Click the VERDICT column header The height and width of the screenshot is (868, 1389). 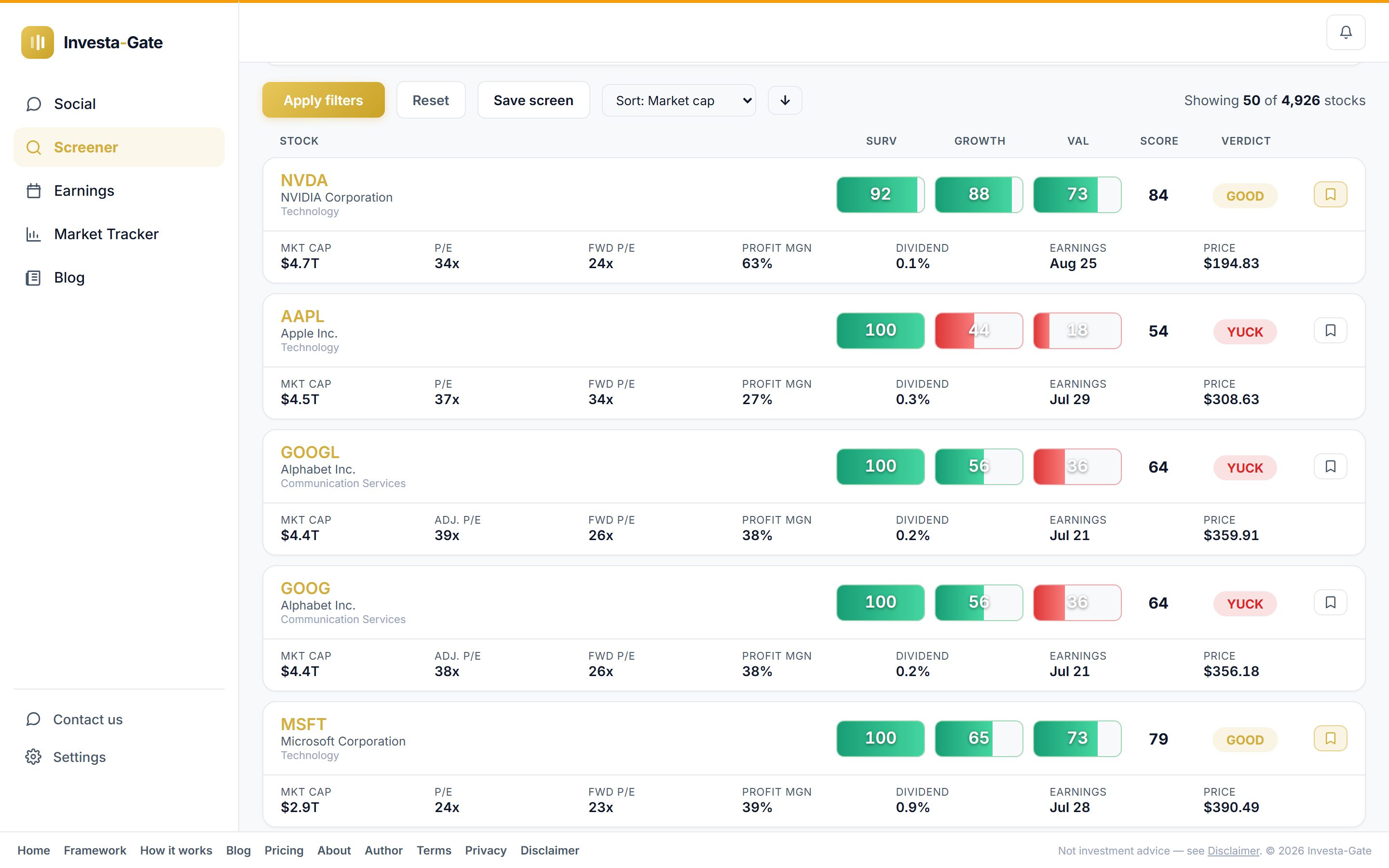pyautogui.click(x=1245, y=141)
